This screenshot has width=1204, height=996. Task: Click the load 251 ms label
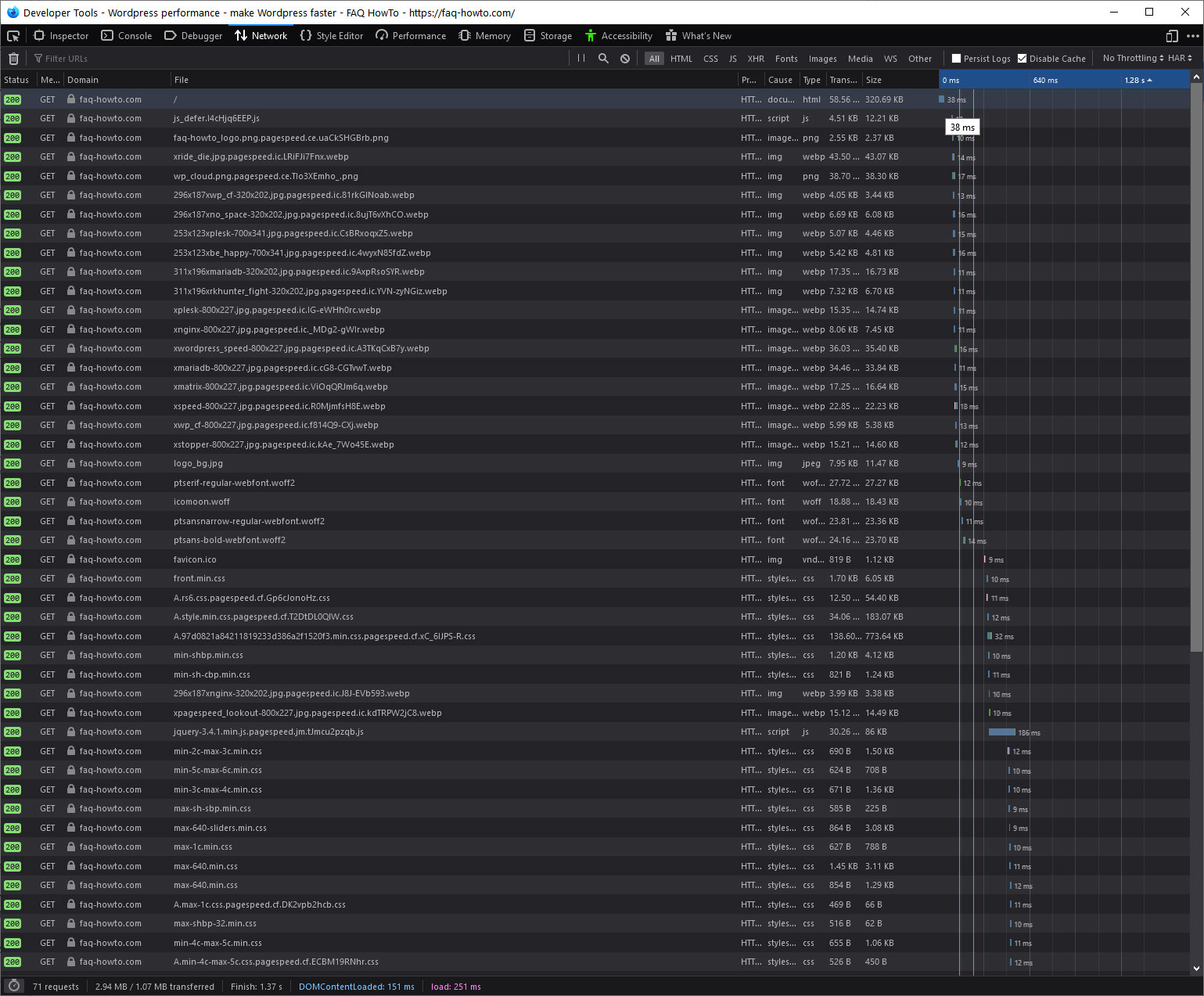pos(456,987)
